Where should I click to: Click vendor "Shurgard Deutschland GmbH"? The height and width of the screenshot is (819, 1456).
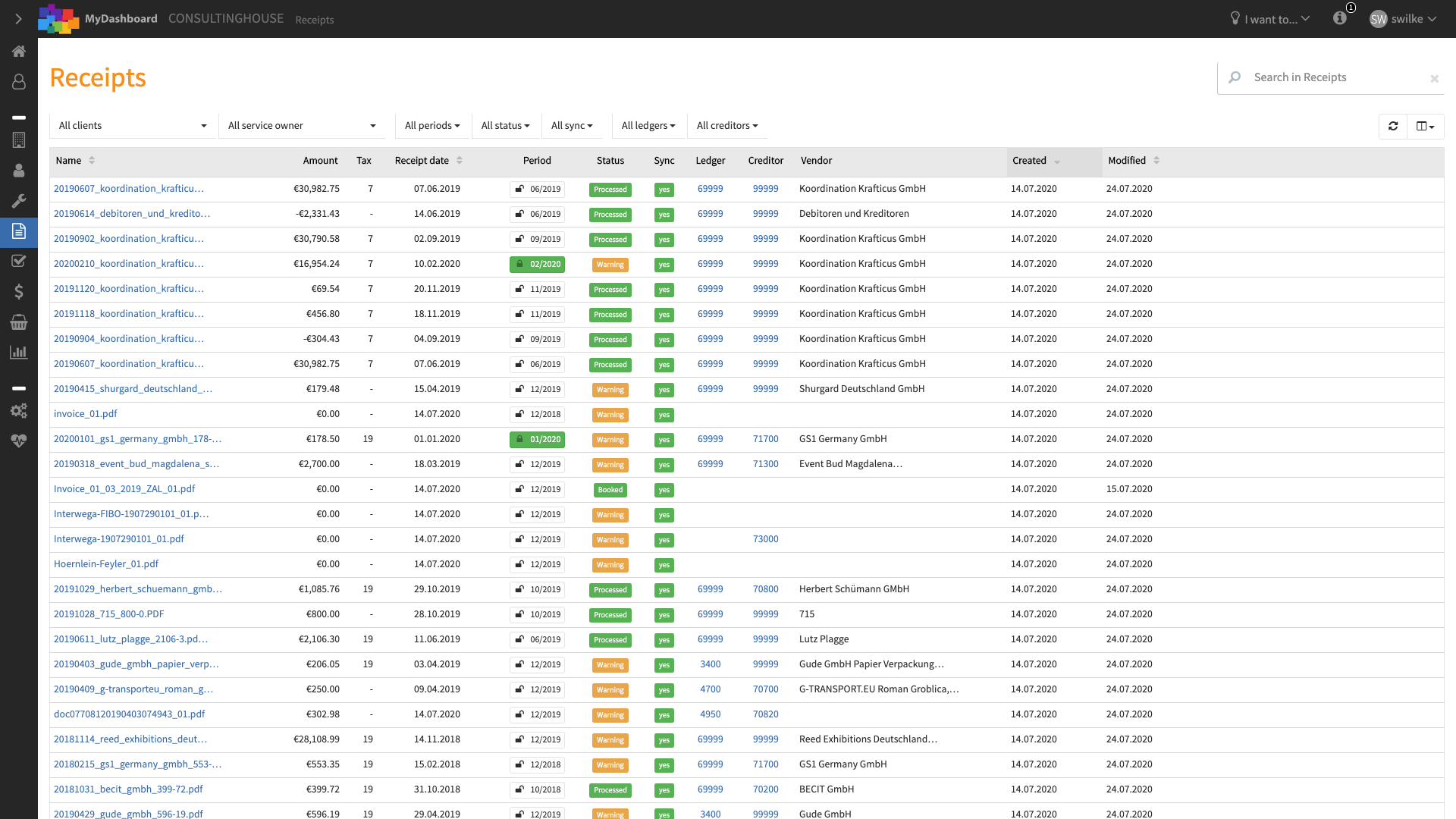click(861, 389)
